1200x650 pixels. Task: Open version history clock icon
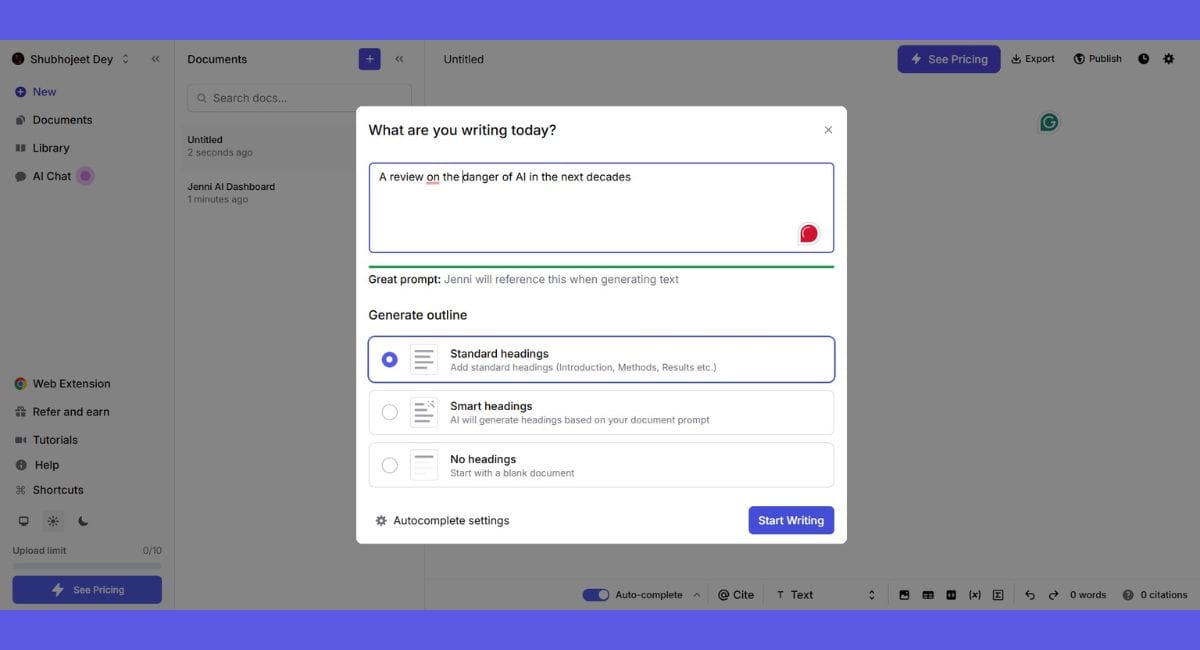[x=1144, y=59]
